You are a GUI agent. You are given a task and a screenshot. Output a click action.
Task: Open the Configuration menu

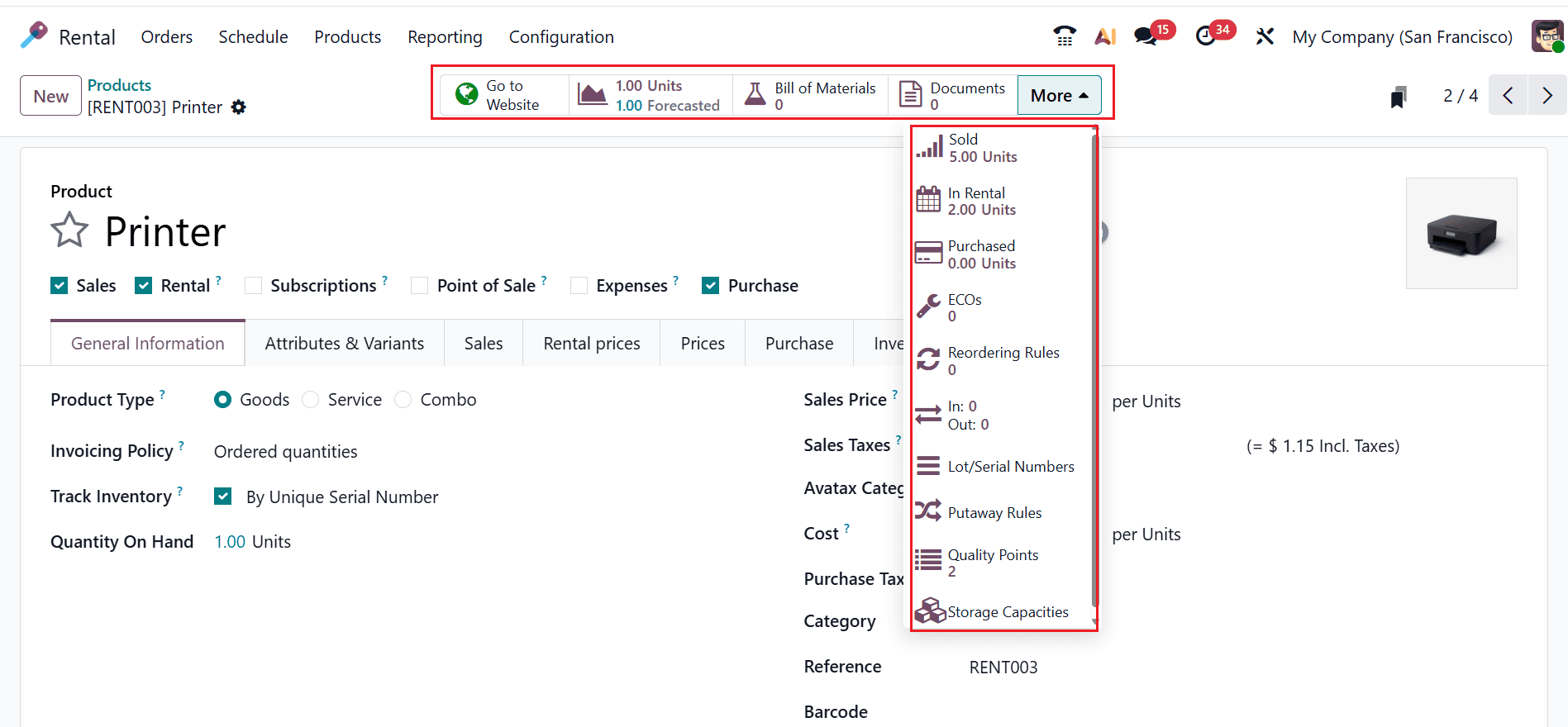(561, 37)
